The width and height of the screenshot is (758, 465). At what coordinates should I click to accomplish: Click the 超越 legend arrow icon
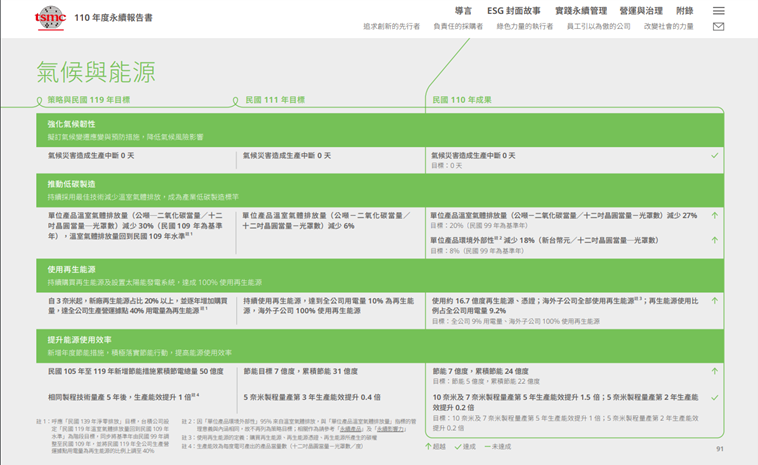coord(428,447)
